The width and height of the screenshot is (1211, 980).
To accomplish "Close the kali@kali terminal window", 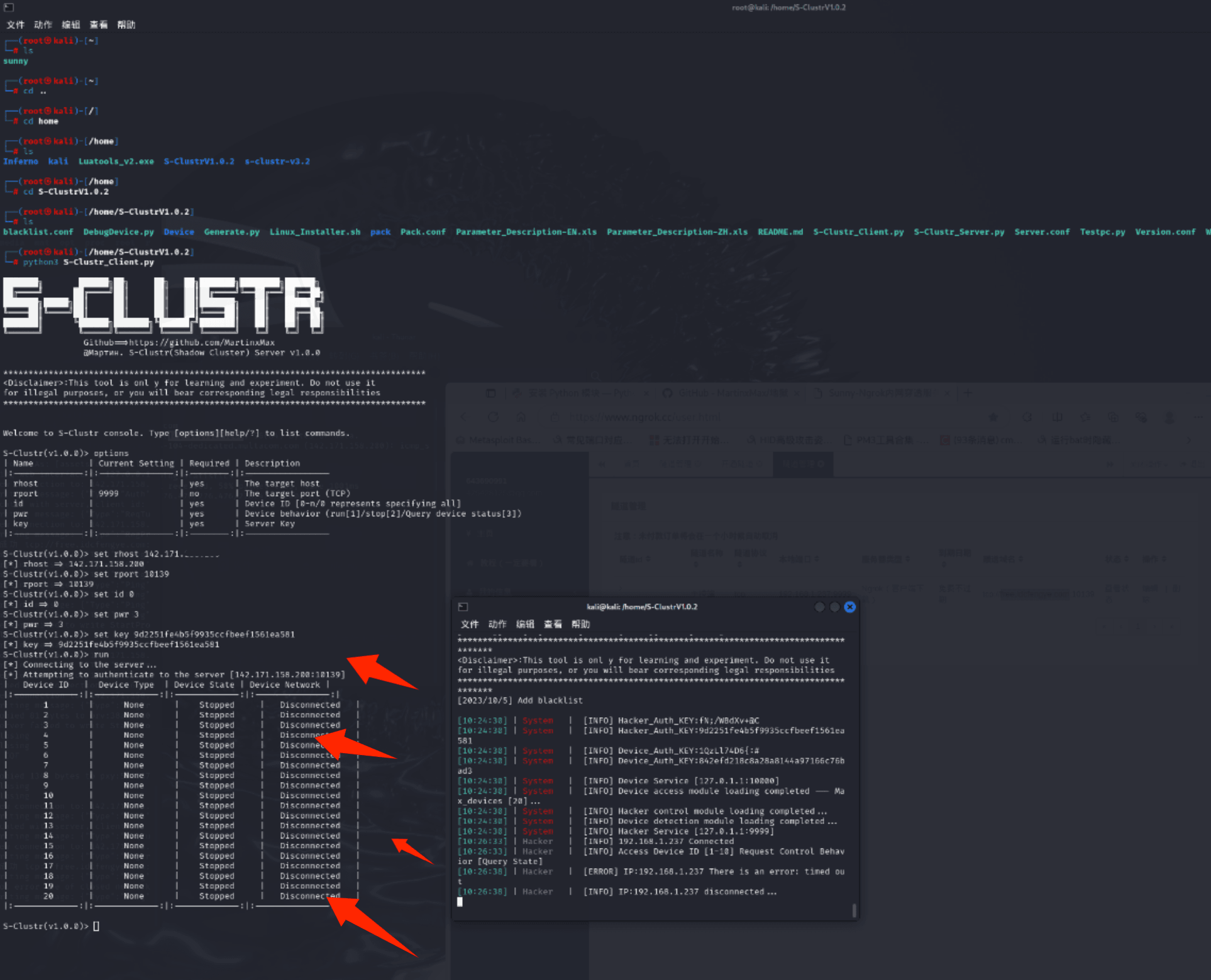I will click(849, 607).
